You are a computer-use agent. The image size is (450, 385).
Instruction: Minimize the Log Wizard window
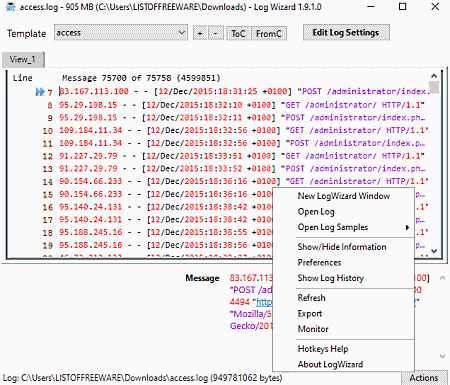coord(371,7)
